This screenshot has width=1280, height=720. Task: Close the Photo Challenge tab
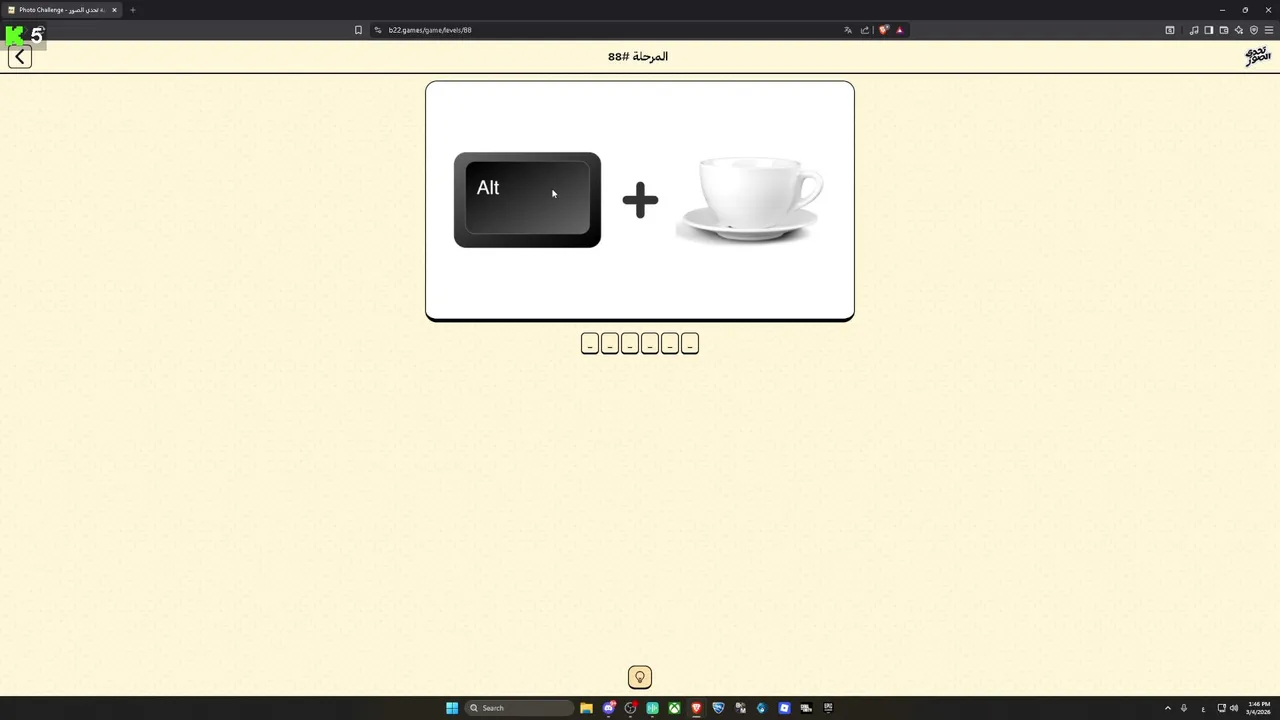114,10
